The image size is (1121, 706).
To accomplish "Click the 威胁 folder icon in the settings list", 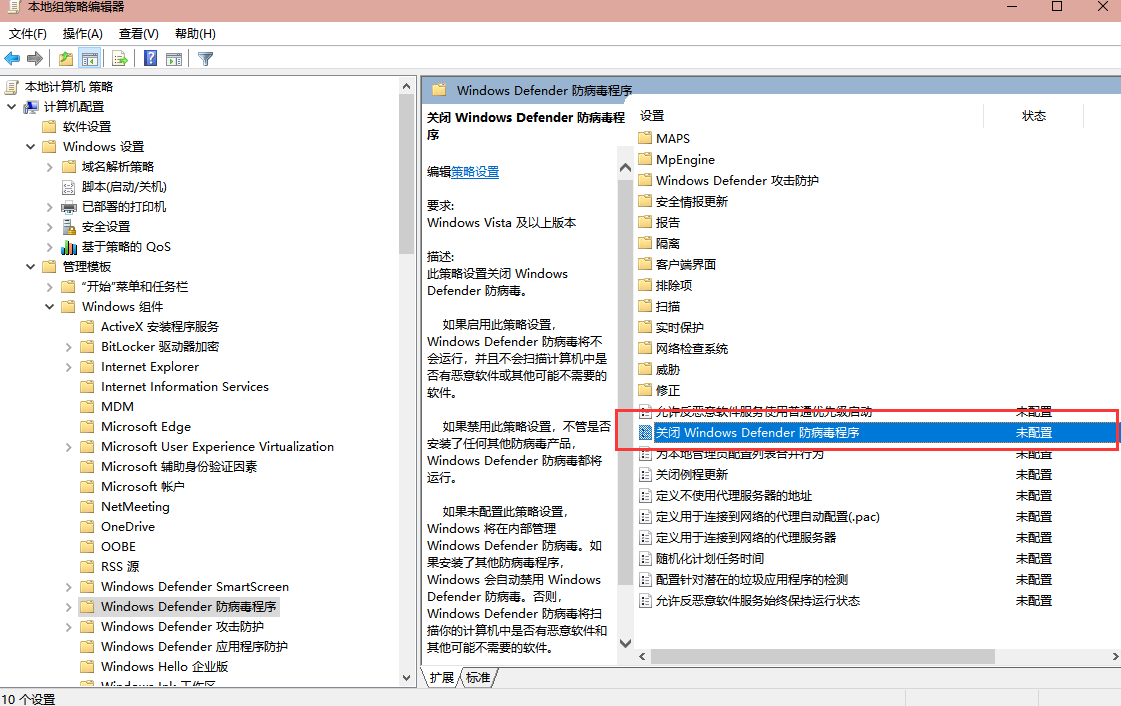I will (645, 369).
